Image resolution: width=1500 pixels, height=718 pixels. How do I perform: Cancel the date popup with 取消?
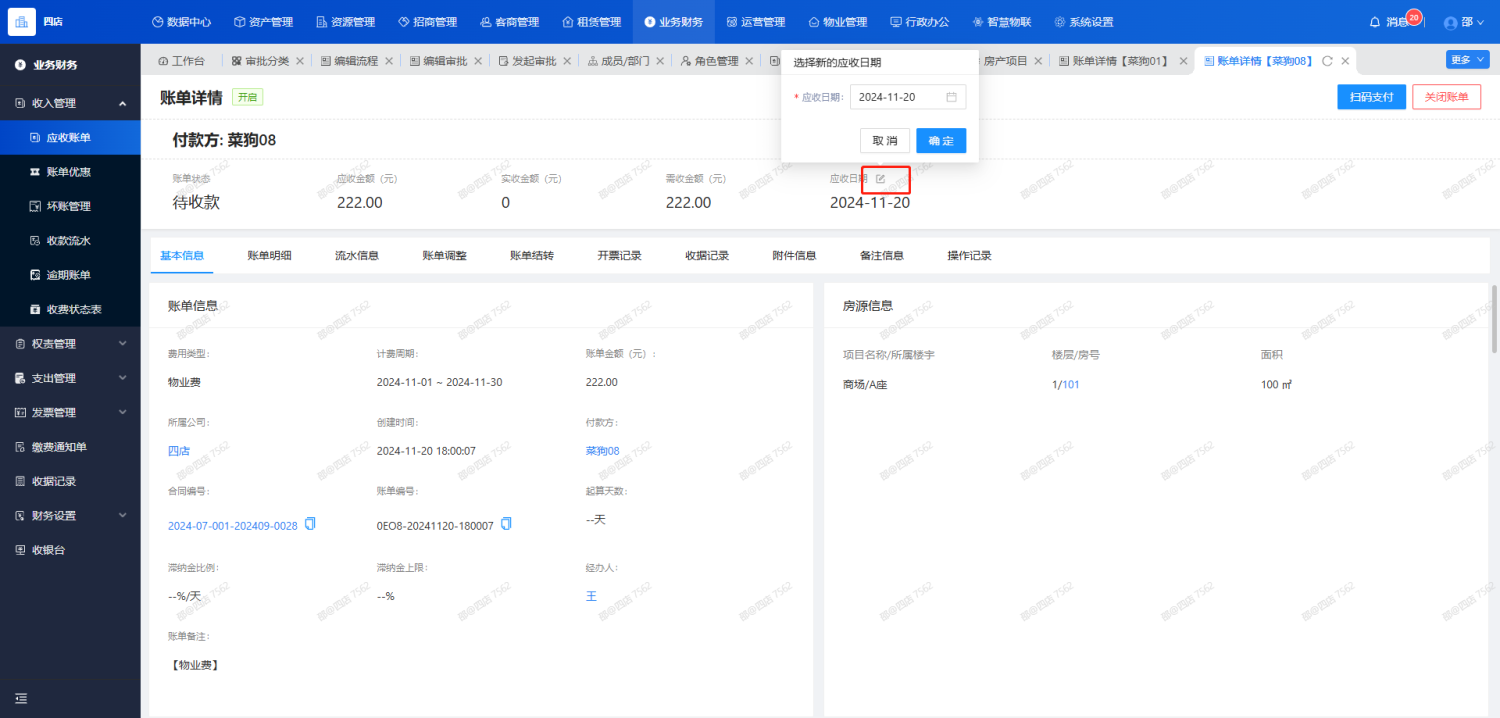tap(885, 140)
